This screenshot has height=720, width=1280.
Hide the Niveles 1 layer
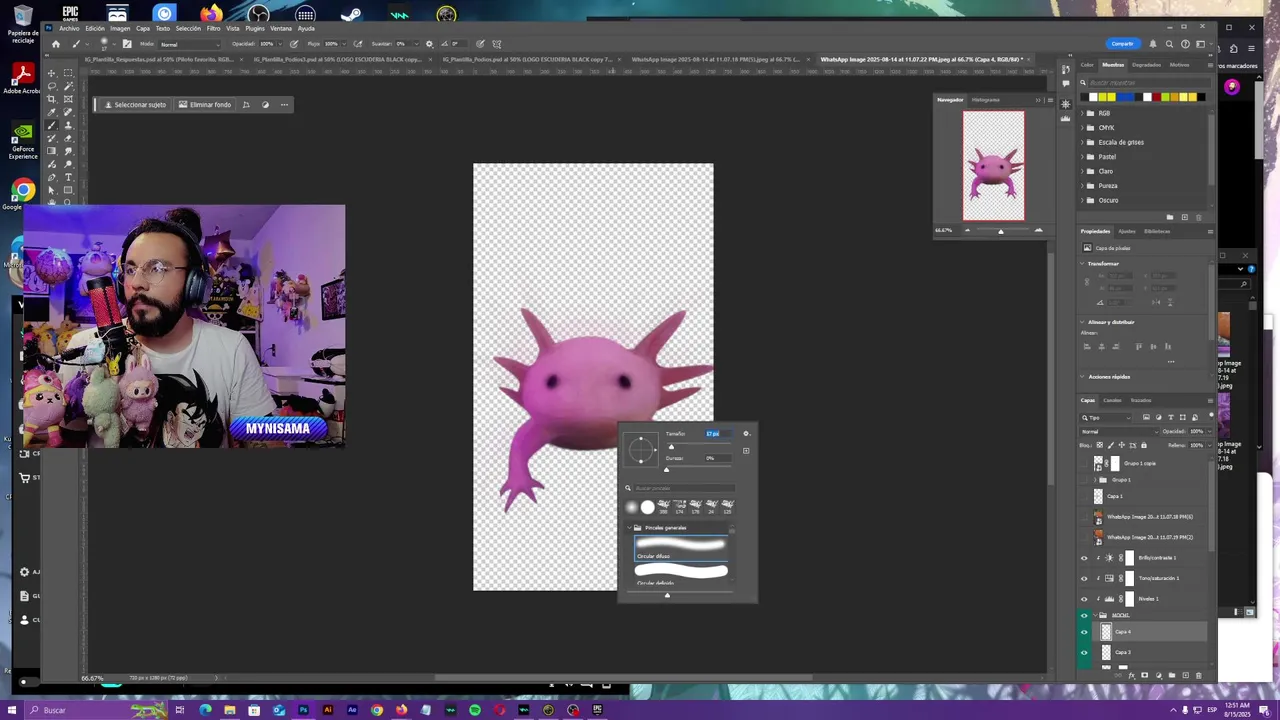pyautogui.click(x=1084, y=599)
